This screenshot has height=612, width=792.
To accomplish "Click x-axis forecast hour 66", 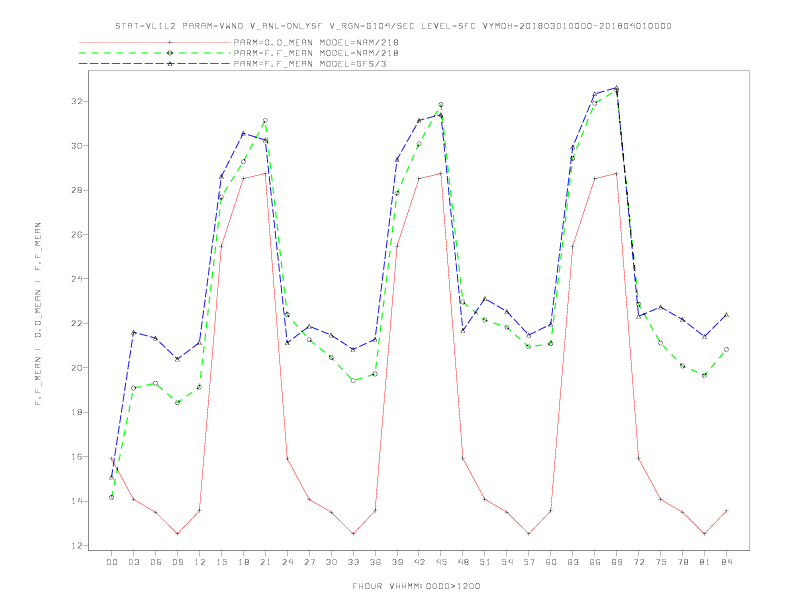I will pyautogui.click(x=595, y=562).
